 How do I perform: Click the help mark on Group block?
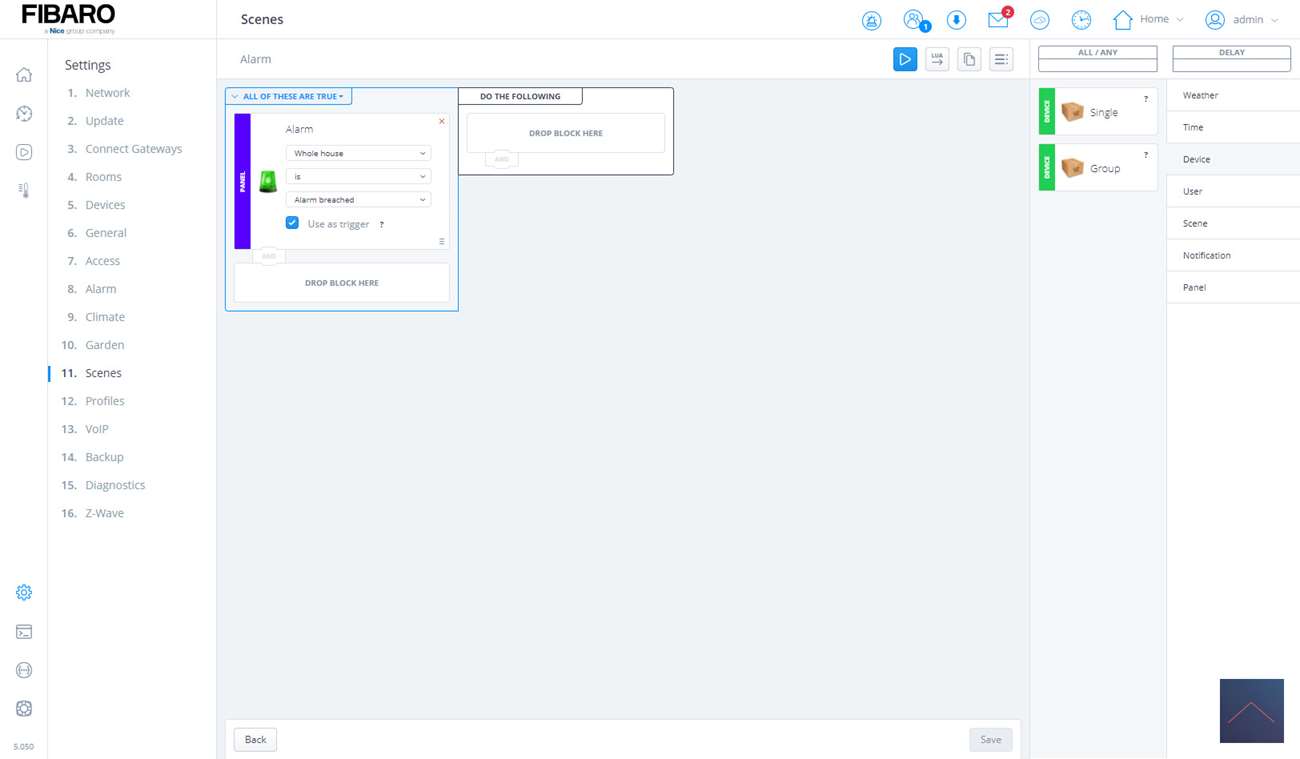coord(1146,155)
